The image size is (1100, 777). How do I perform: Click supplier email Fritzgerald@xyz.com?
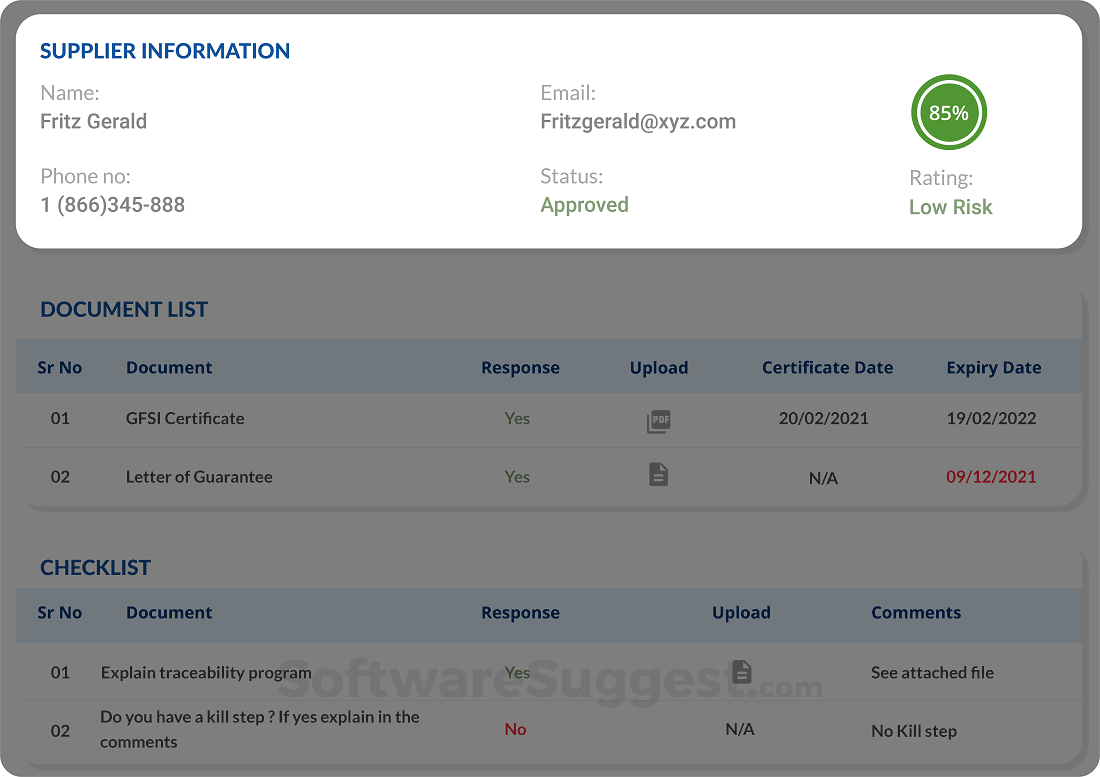637,121
